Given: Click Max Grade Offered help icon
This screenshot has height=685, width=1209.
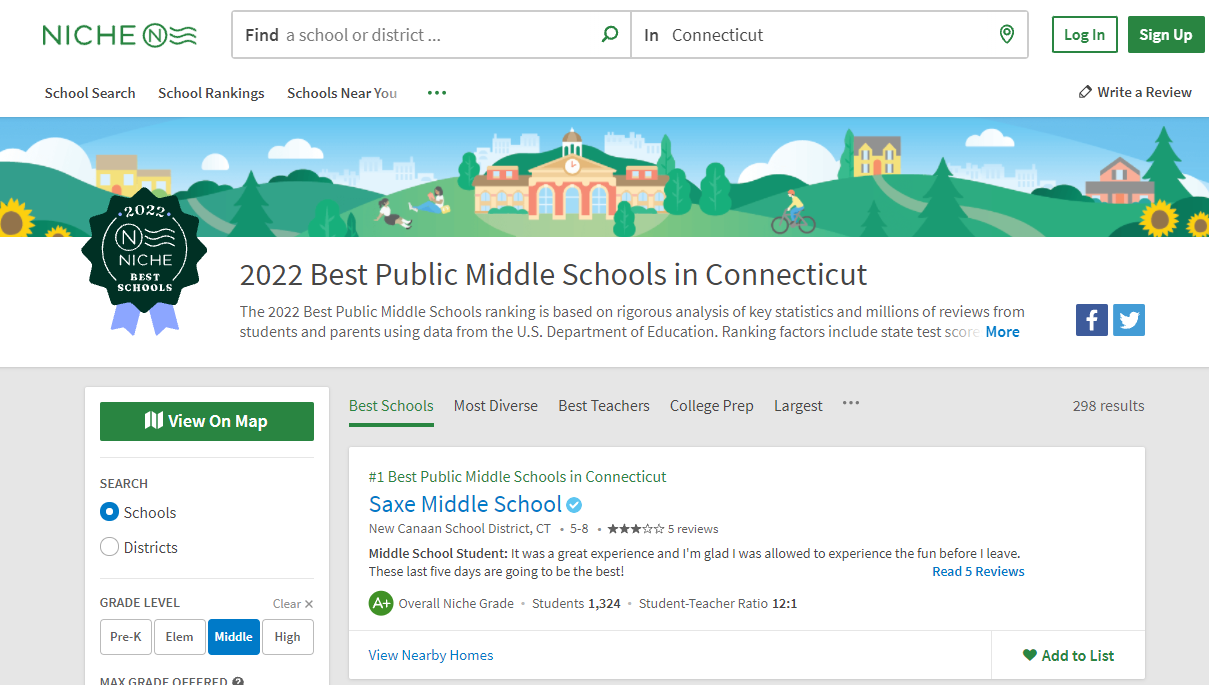Looking at the screenshot, I should (238, 682).
